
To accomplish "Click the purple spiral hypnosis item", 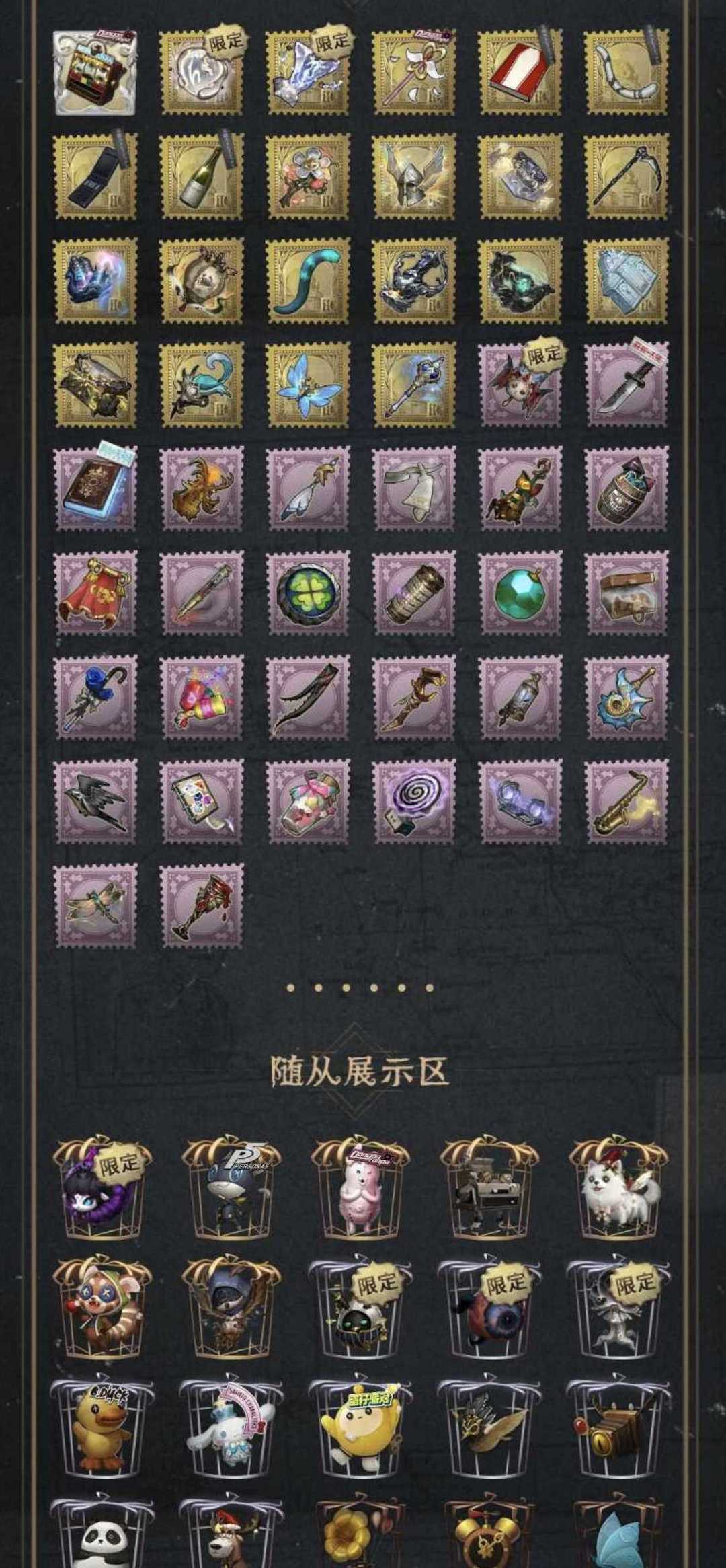I will pos(414,802).
